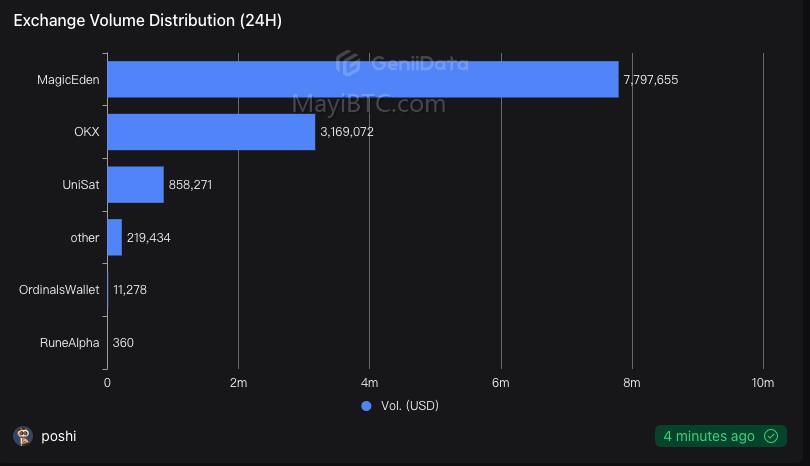Click the 3,169,072 value label
The width and height of the screenshot is (810, 466).
[x=347, y=132]
